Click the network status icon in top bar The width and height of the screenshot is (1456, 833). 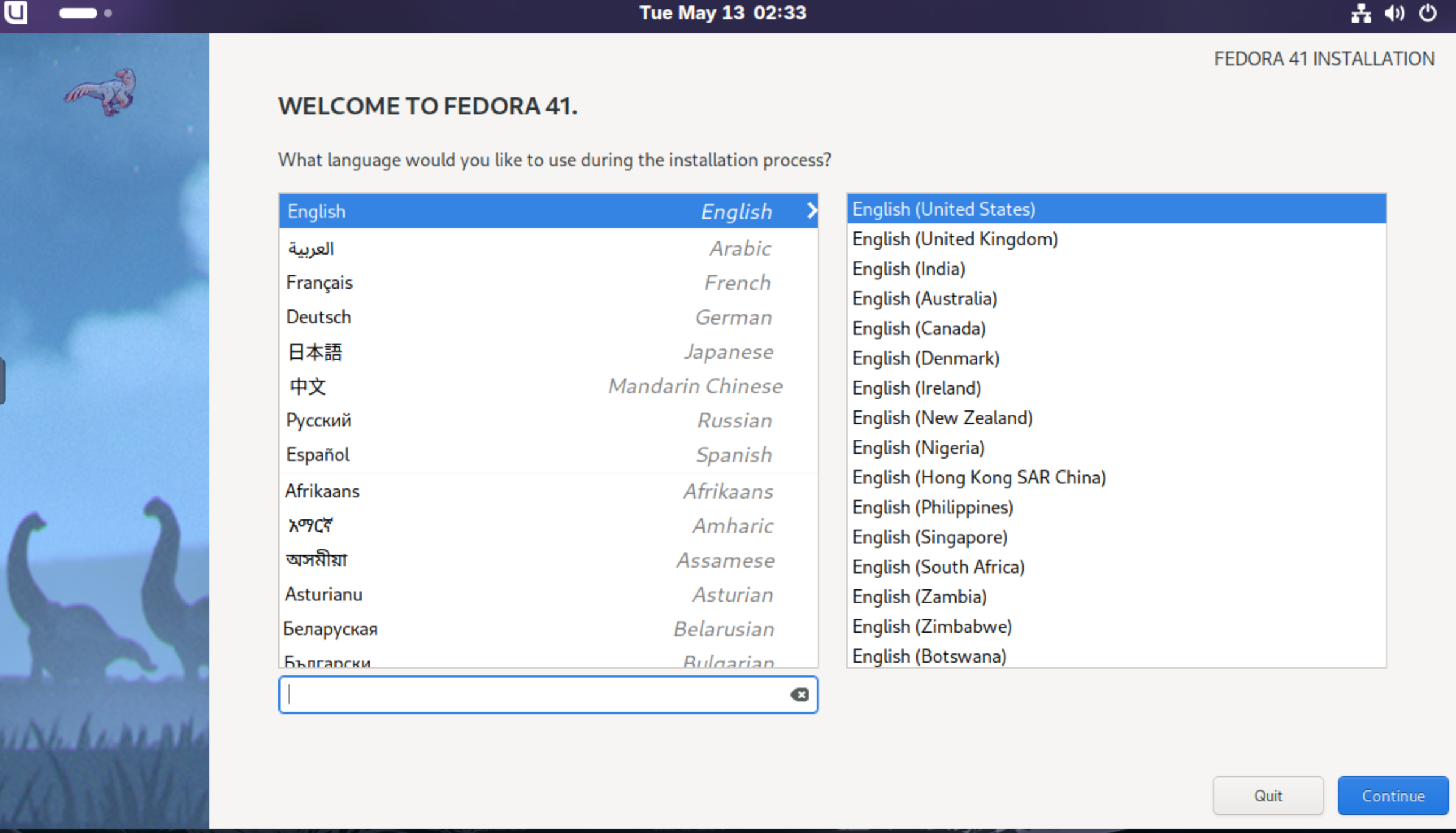1360,13
